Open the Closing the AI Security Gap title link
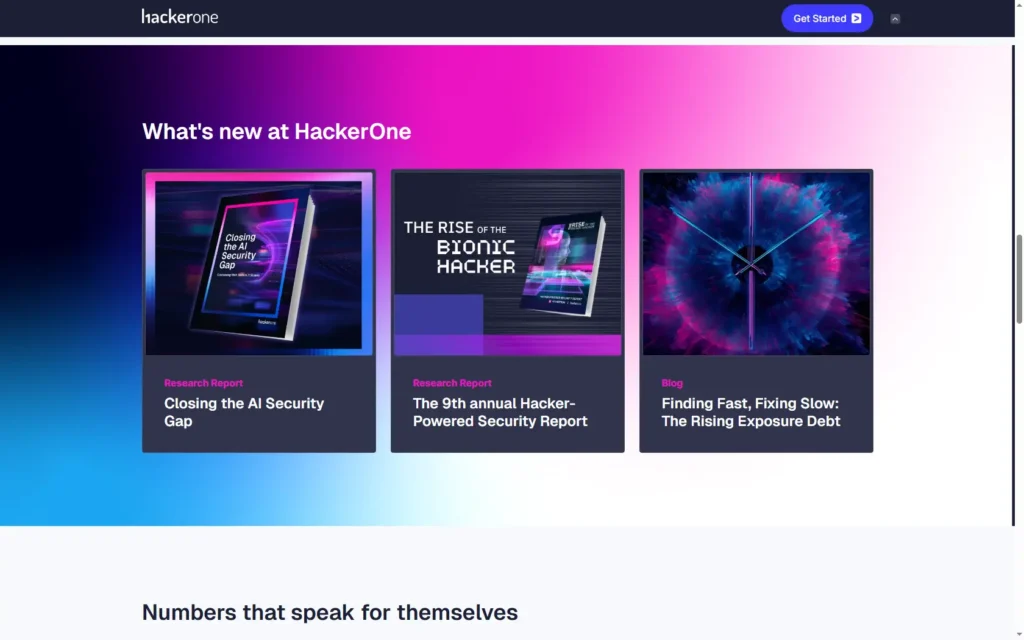This screenshot has height=640, width=1024. click(x=244, y=412)
